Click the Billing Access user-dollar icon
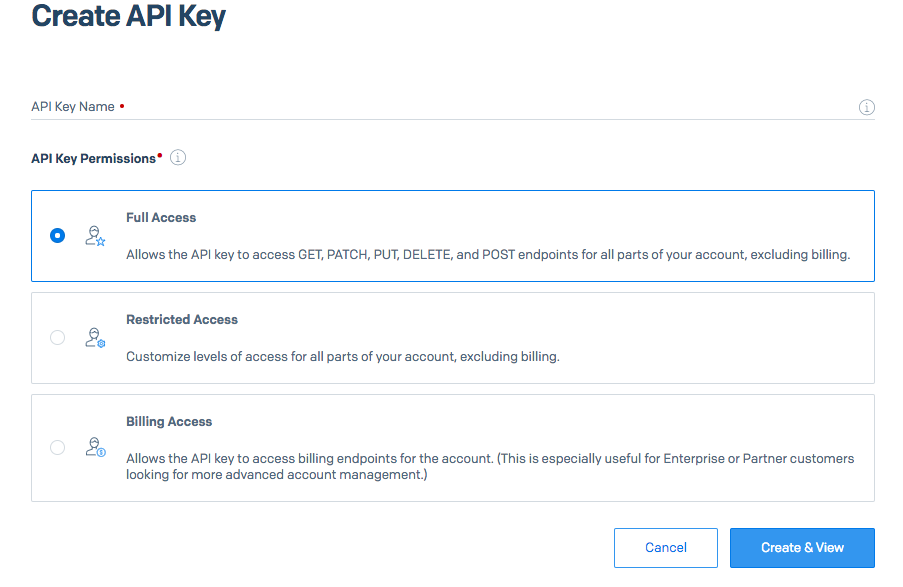Image resolution: width=903 pixels, height=587 pixels. [x=95, y=447]
